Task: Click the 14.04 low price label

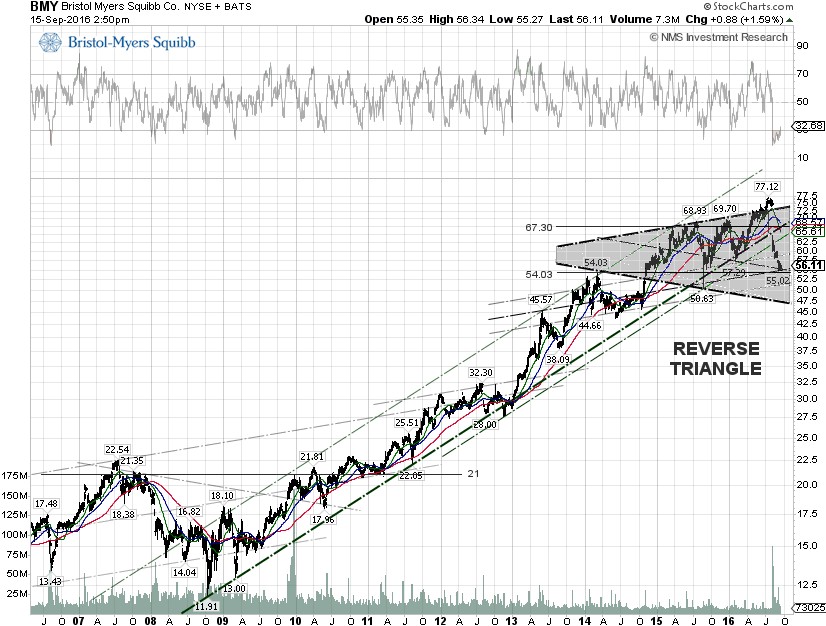Action: click(x=184, y=572)
